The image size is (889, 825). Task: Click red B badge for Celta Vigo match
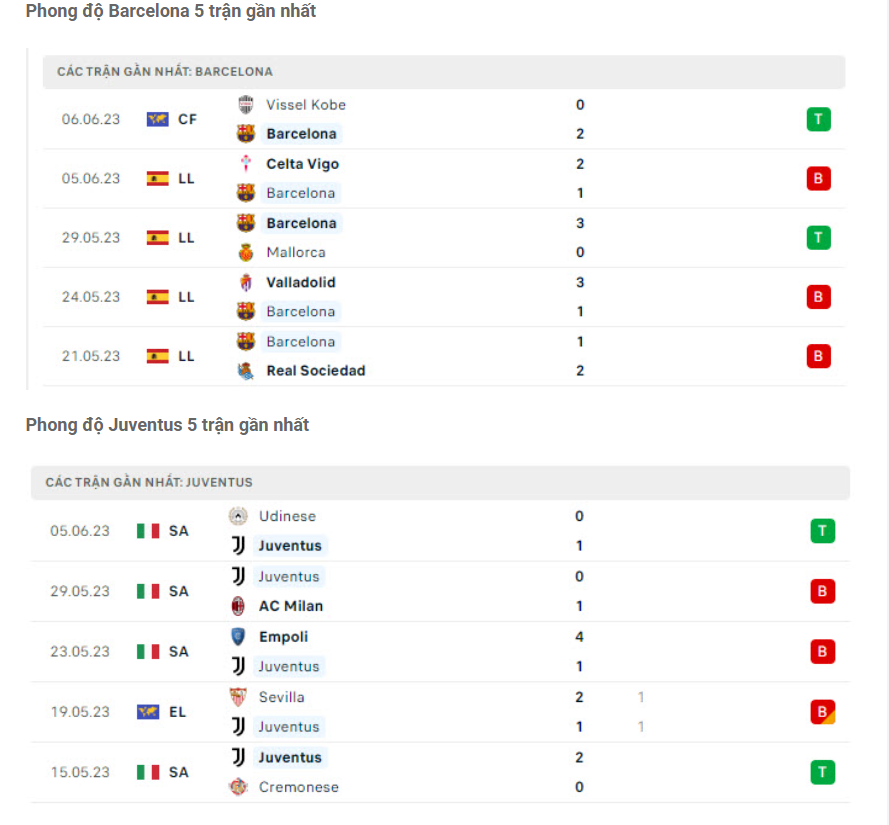819,179
